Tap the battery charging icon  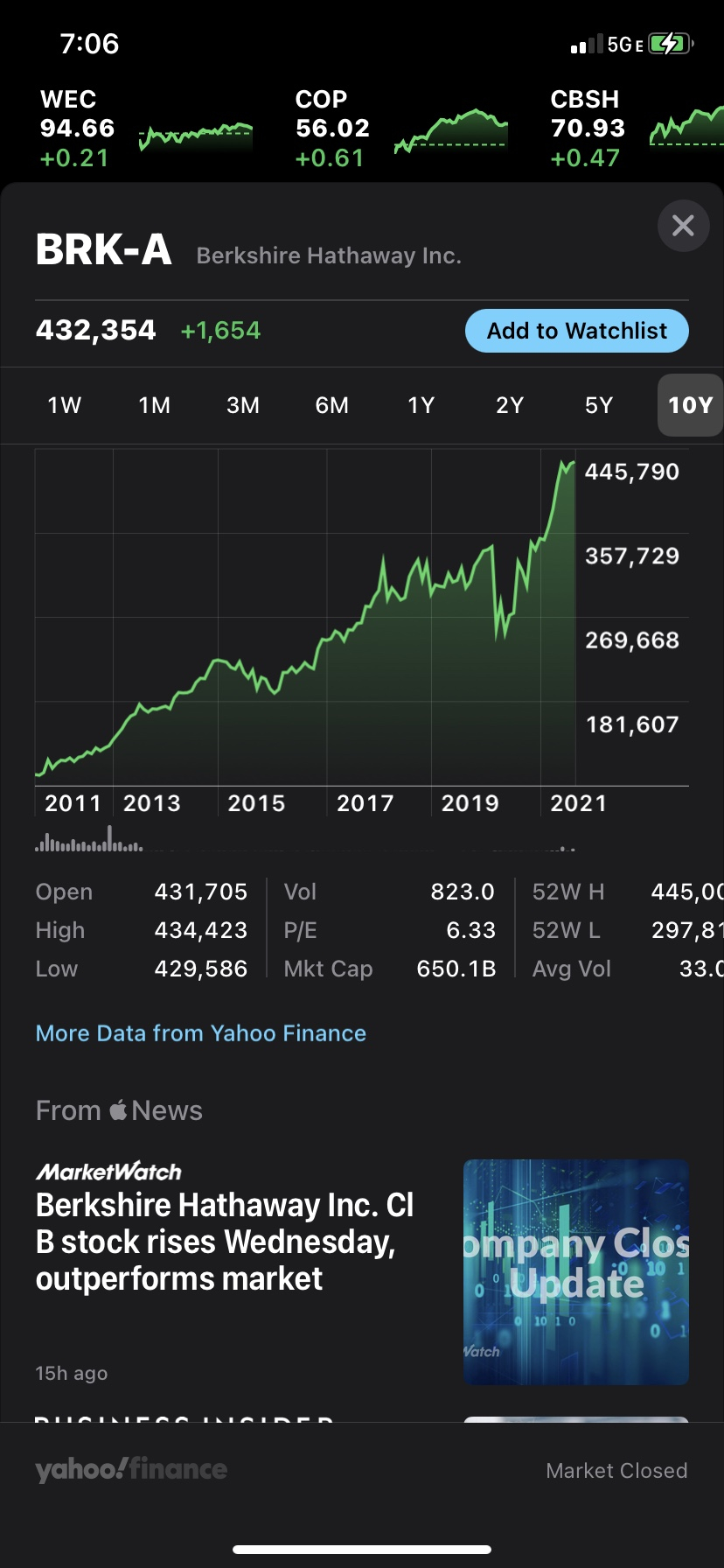coord(672,44)
